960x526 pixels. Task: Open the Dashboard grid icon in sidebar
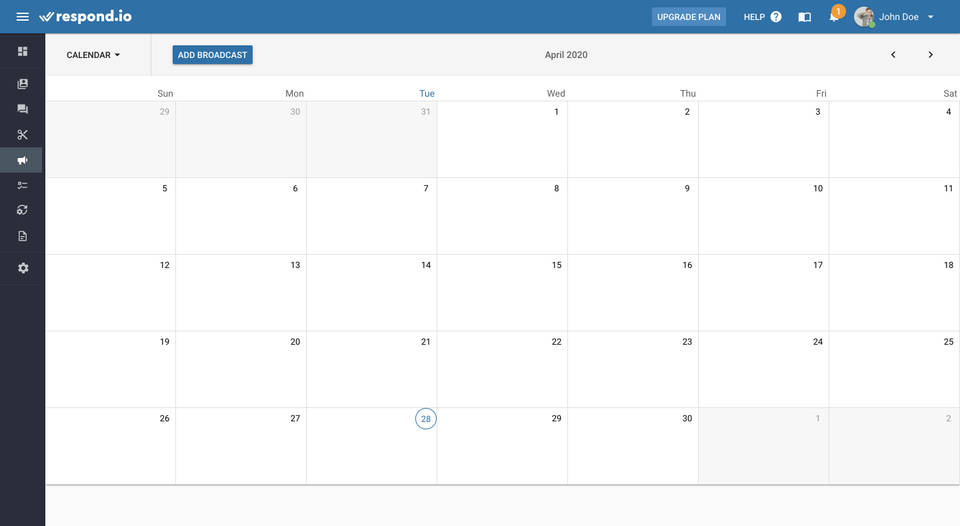point(22,51)
